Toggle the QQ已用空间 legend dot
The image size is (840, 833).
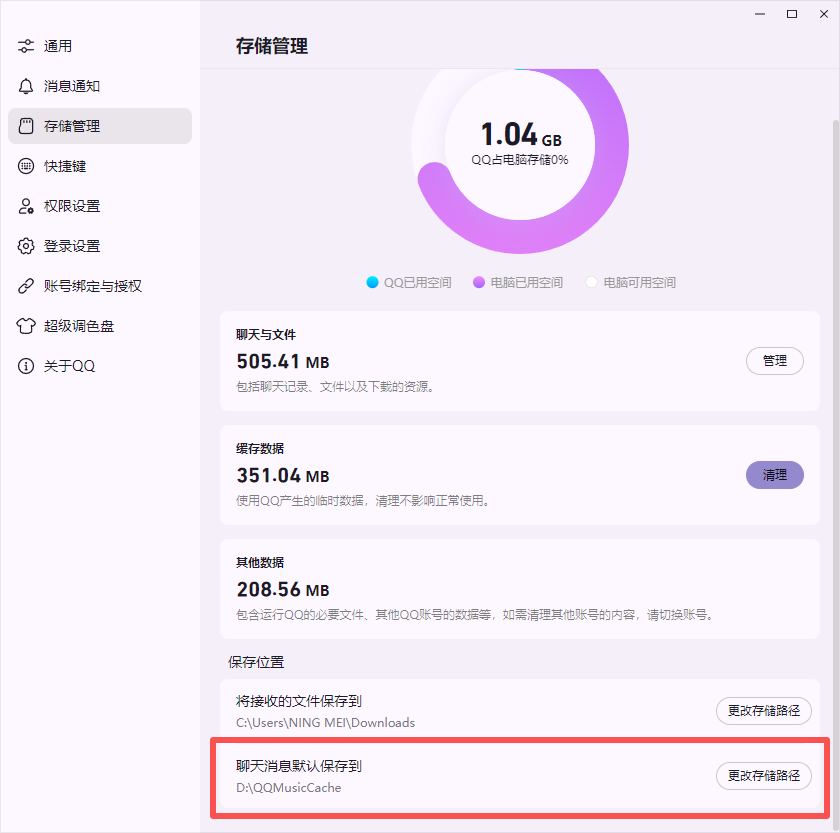[370, 282]
